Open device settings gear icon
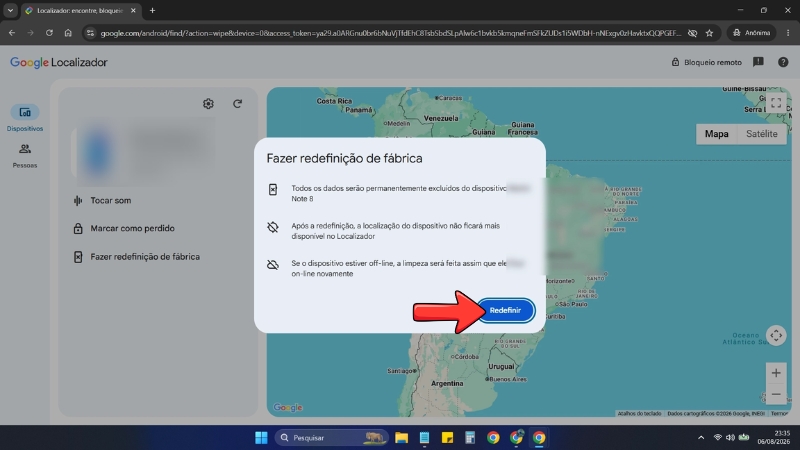This screenshot has width=800, height=450. click(208, 104)
